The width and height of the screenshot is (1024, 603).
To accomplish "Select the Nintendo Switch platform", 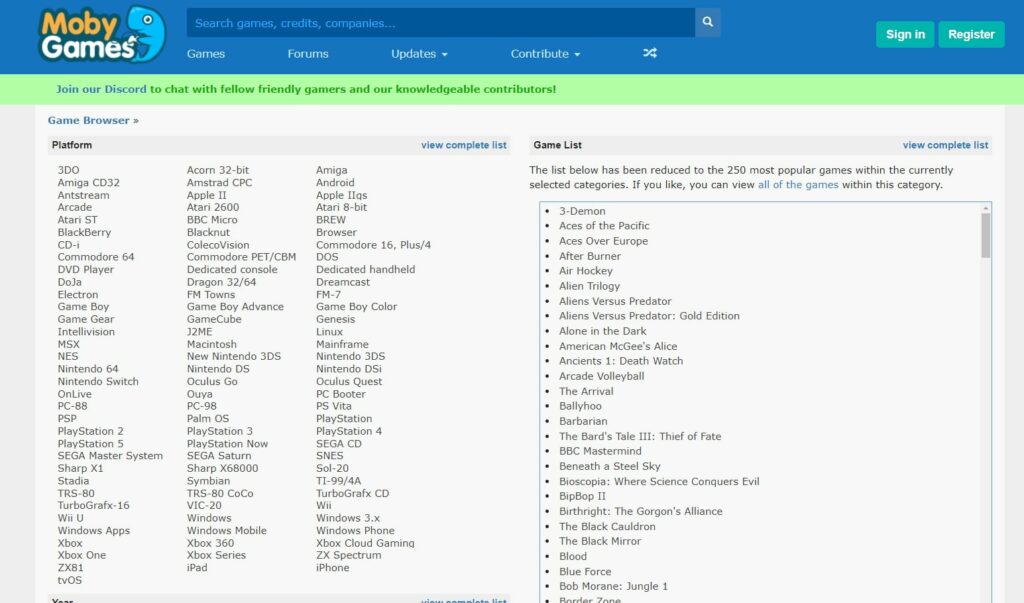I will pos(98,381).
